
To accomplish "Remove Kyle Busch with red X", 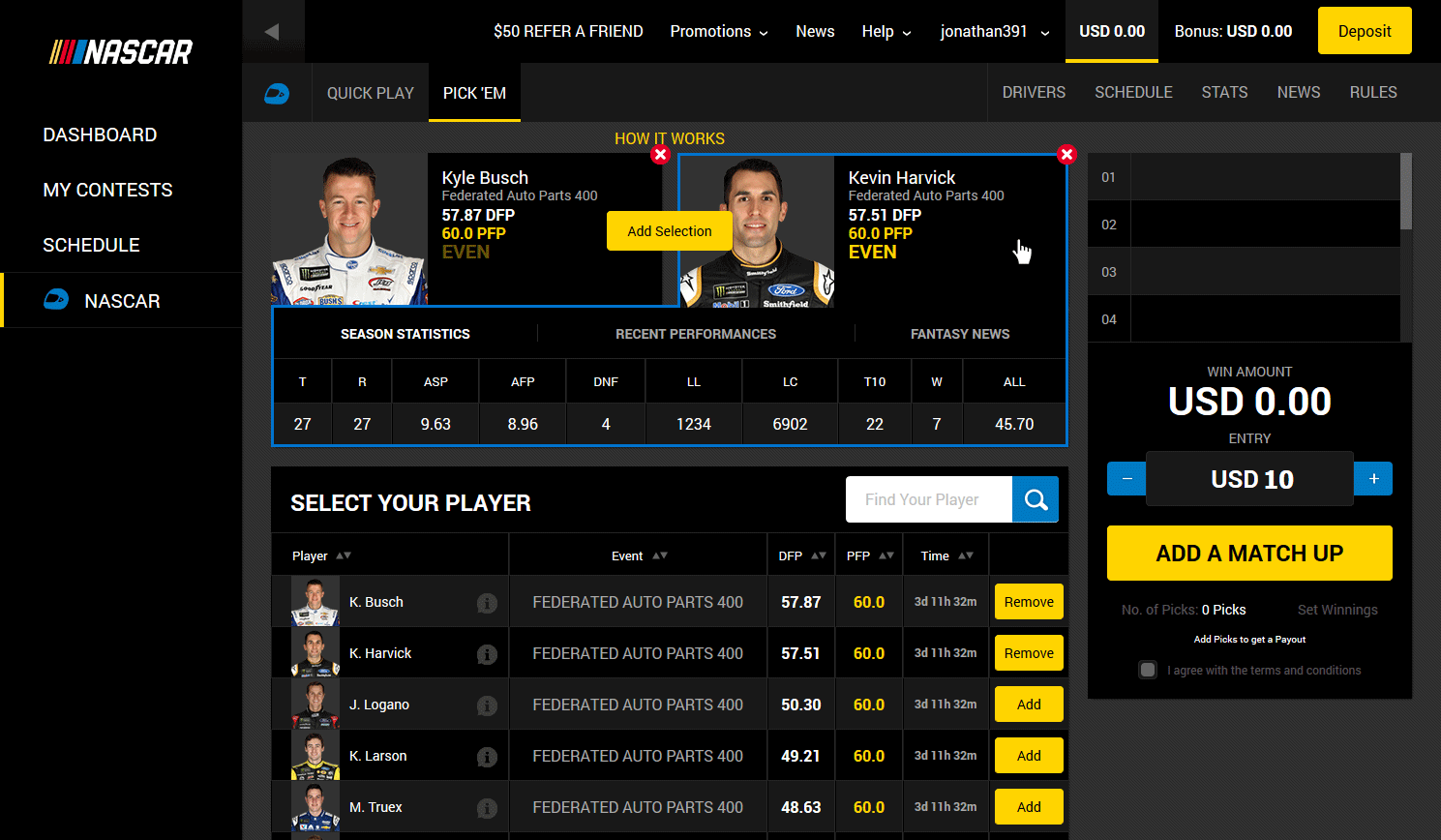I will click(660, 155).
